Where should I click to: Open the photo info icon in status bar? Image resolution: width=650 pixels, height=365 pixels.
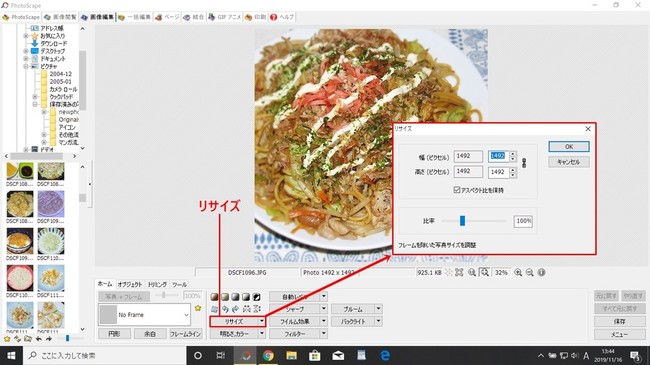point(541,273)
